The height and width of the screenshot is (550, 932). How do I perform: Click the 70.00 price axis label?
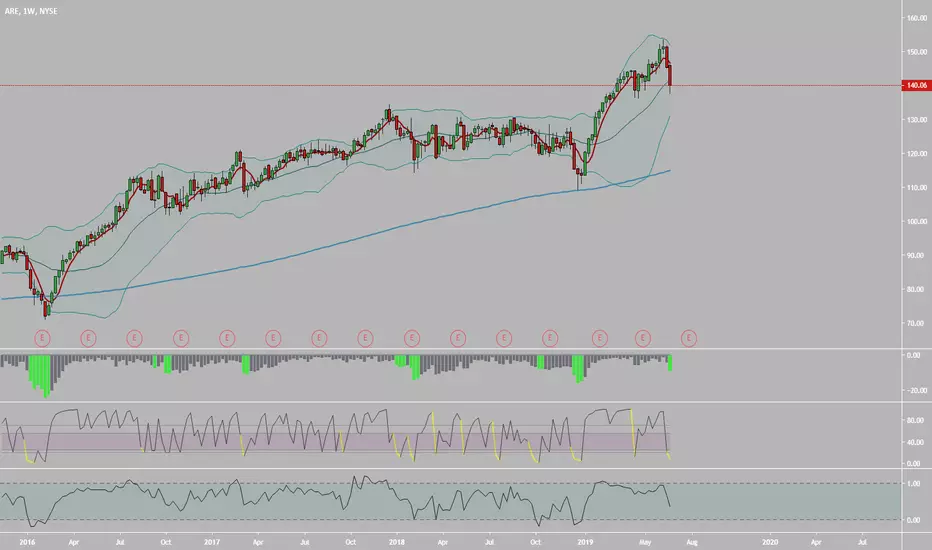coord(917,323)
